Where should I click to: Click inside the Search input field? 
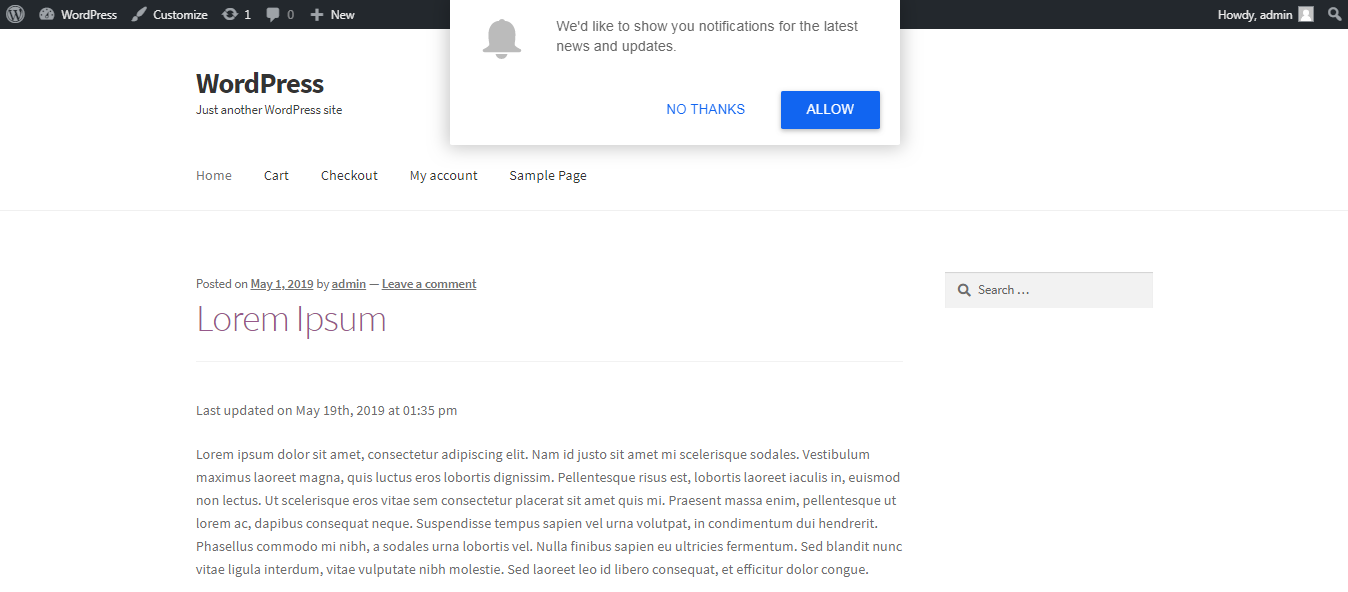pyautogui.click(x=1050, y=289)
